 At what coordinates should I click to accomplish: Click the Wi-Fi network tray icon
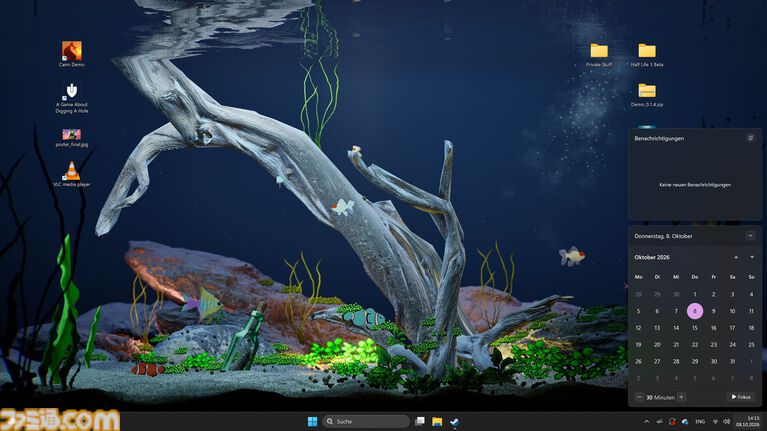[x=715, y=421]
